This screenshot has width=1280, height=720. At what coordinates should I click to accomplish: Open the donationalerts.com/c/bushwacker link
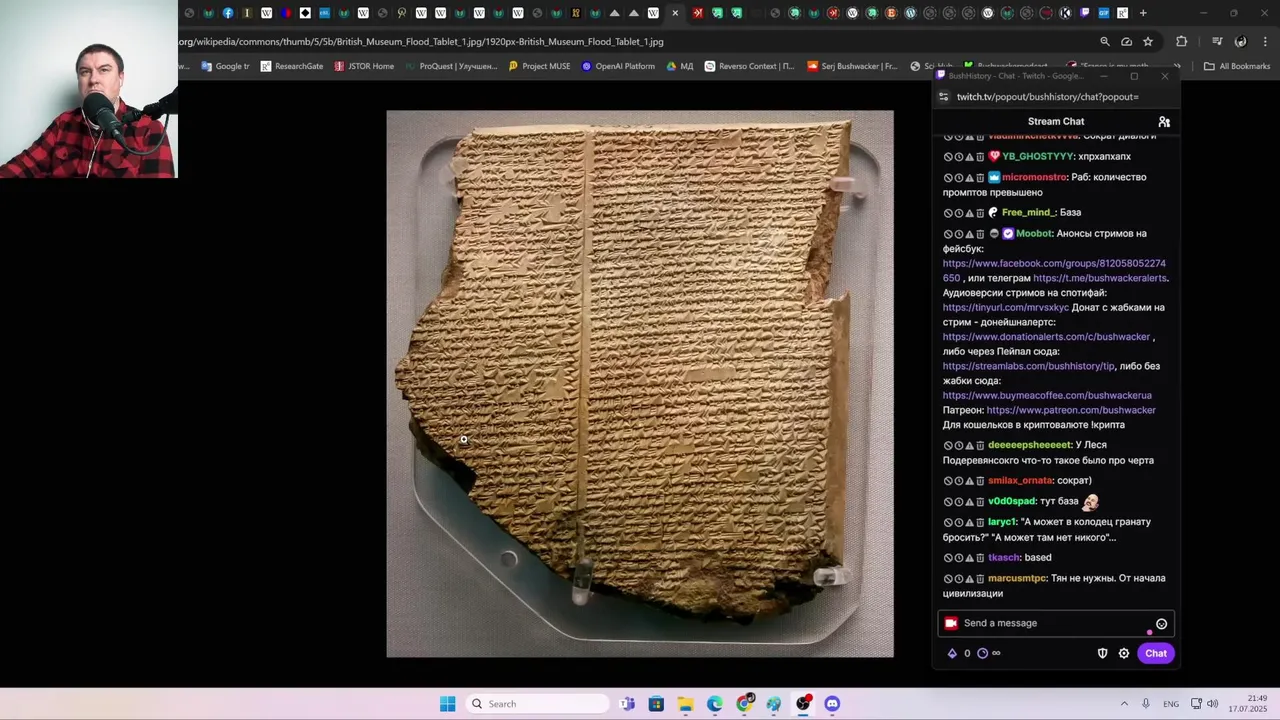tap(1046, 337)
